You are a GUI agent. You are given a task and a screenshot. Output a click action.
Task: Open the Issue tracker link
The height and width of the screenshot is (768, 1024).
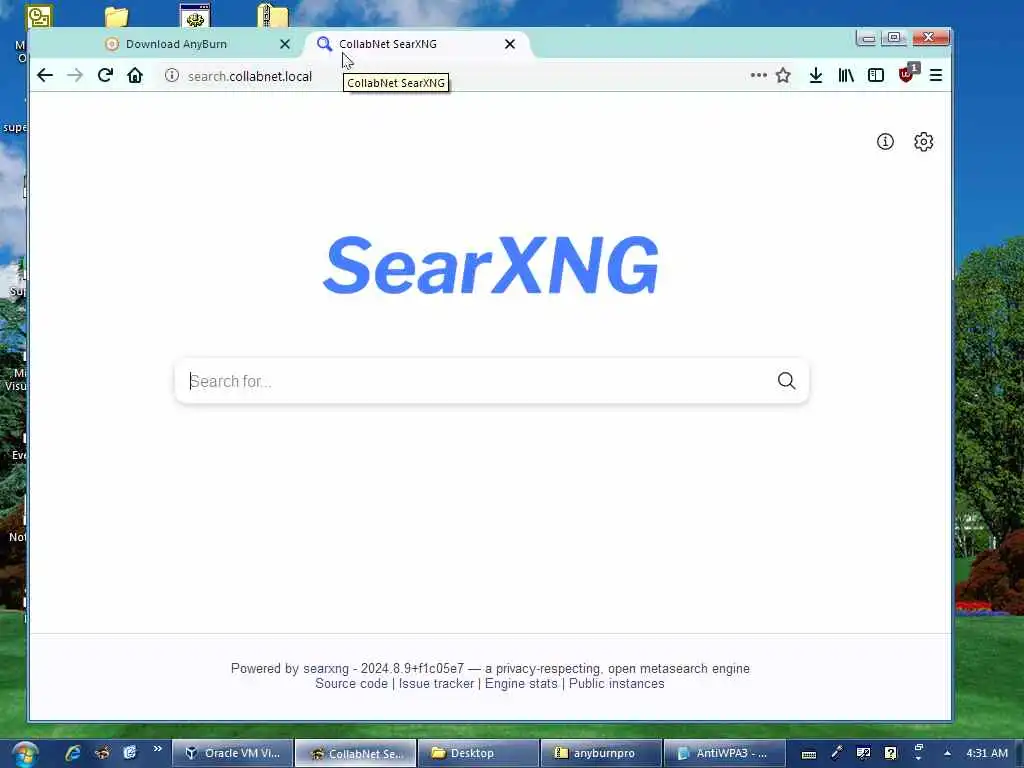point(436,684)
